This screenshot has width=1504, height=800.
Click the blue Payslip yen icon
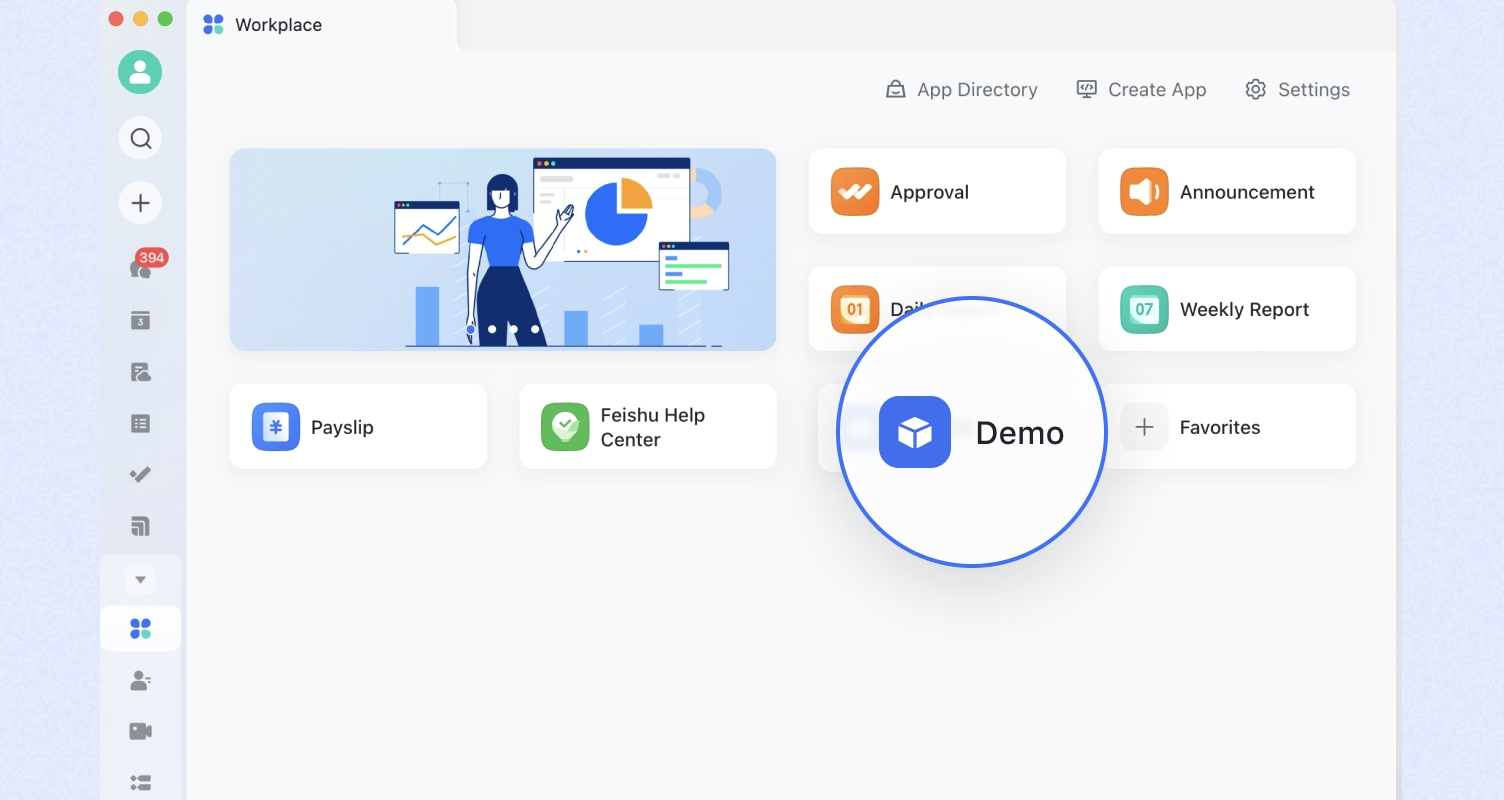click(x=276, y=427)
